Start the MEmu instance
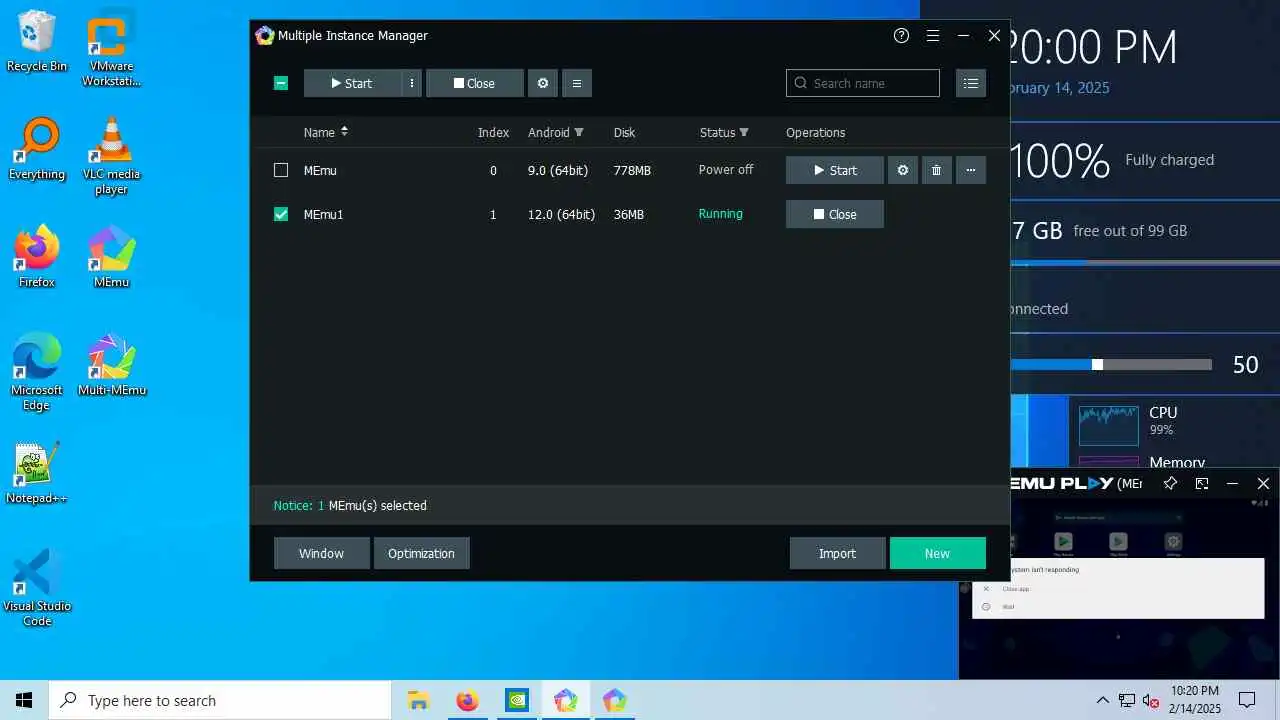This screenshot has height=720, width=1280. click(x=835, y=170)
